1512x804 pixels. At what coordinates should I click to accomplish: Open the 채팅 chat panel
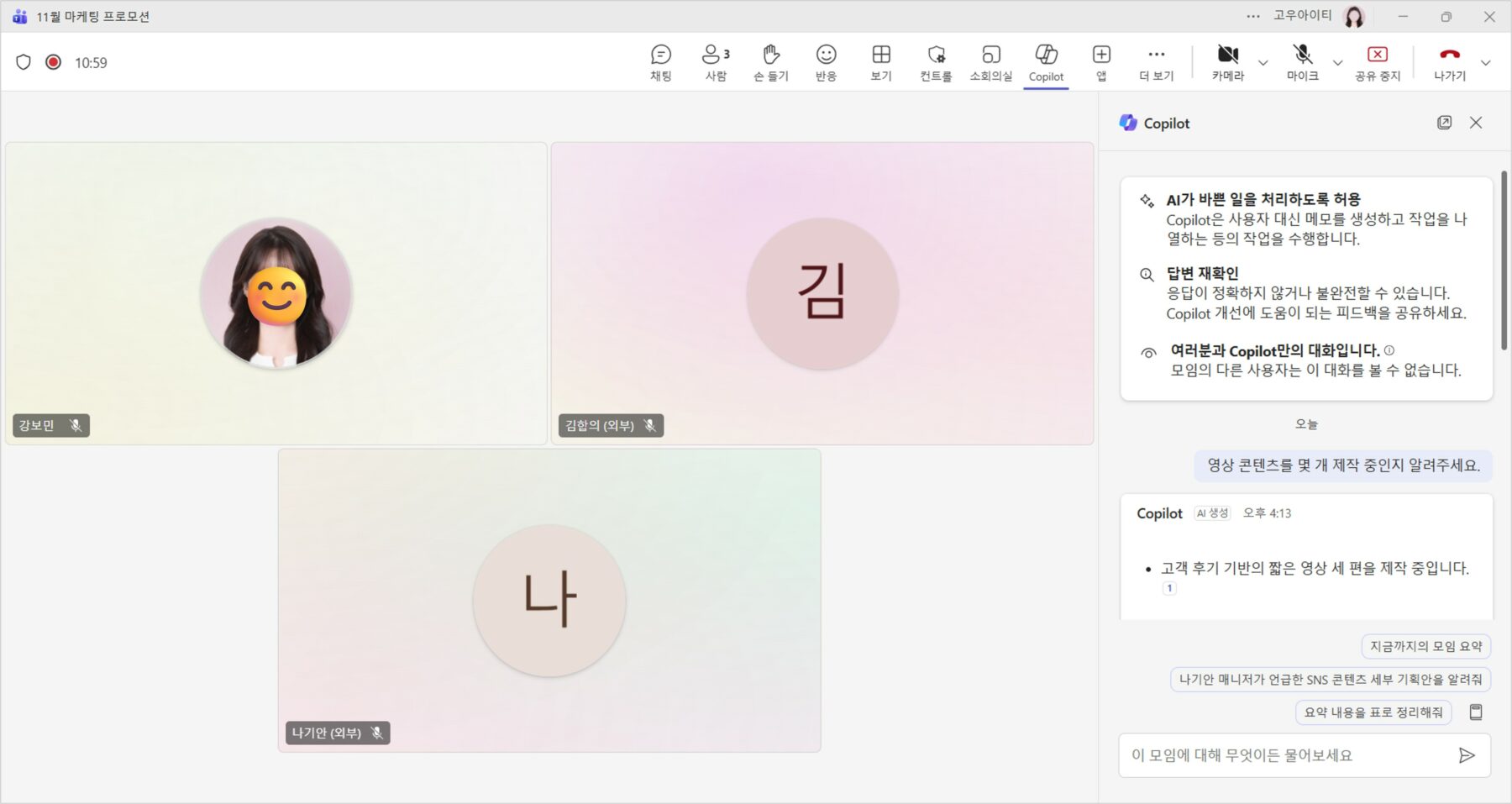click(660, 63)
